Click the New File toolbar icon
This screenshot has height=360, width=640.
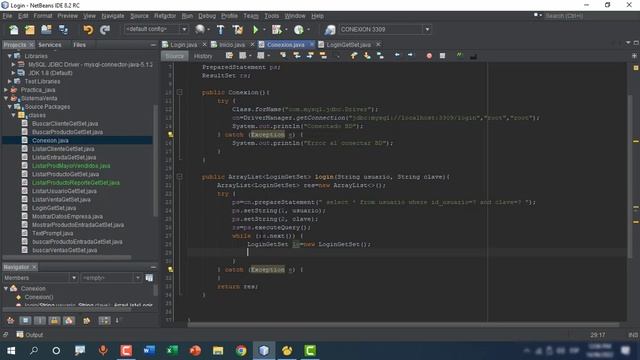point(14,29)
